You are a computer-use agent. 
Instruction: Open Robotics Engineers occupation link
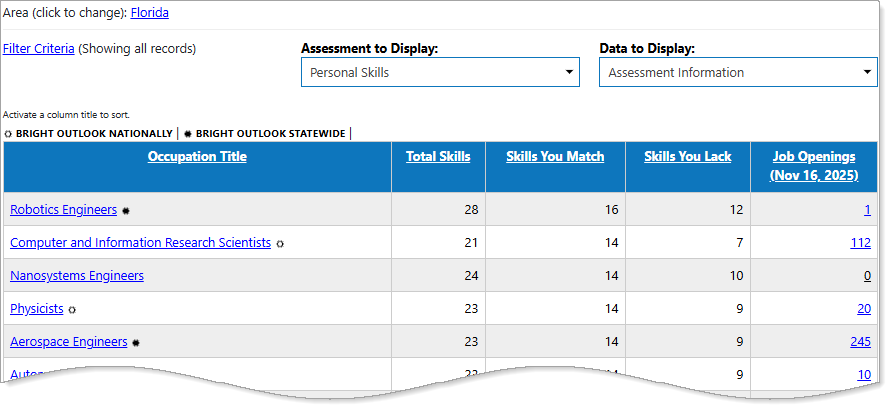64,210
